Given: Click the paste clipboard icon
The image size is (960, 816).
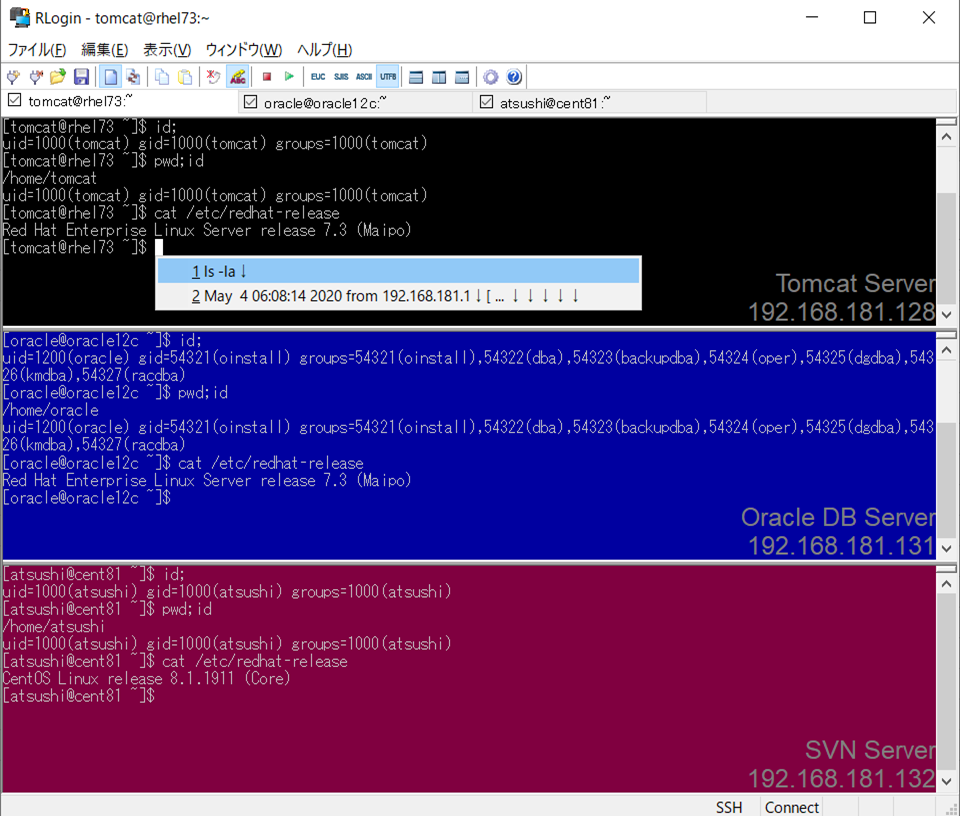Looking at the screenshot, I should (185, 77).
